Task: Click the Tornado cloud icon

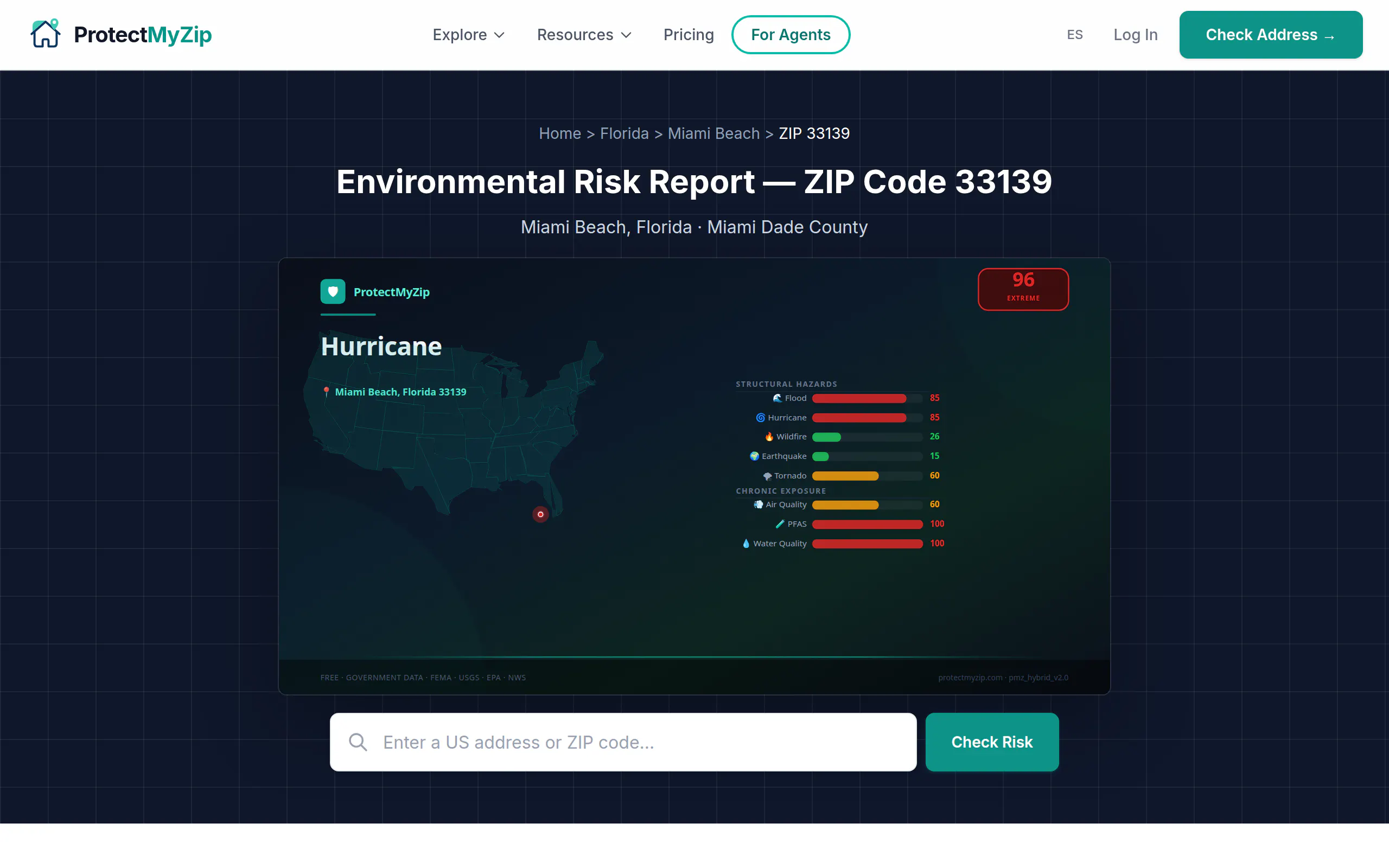Action: [x=767, y=475]
